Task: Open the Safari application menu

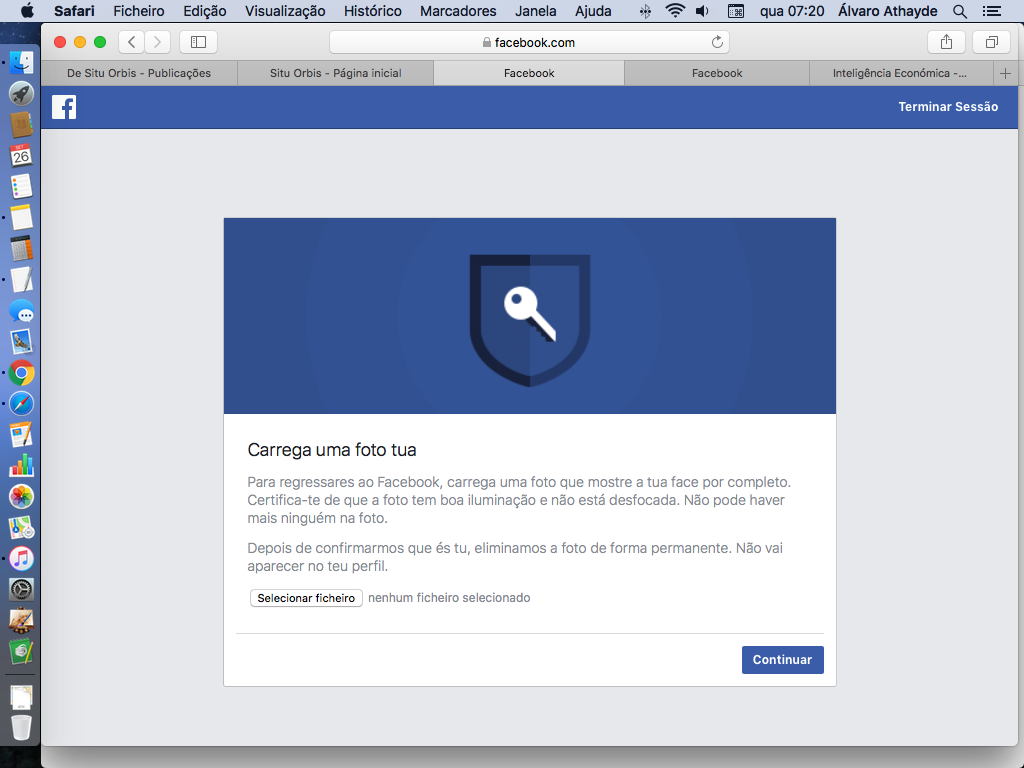Action: tap(74, 11)
